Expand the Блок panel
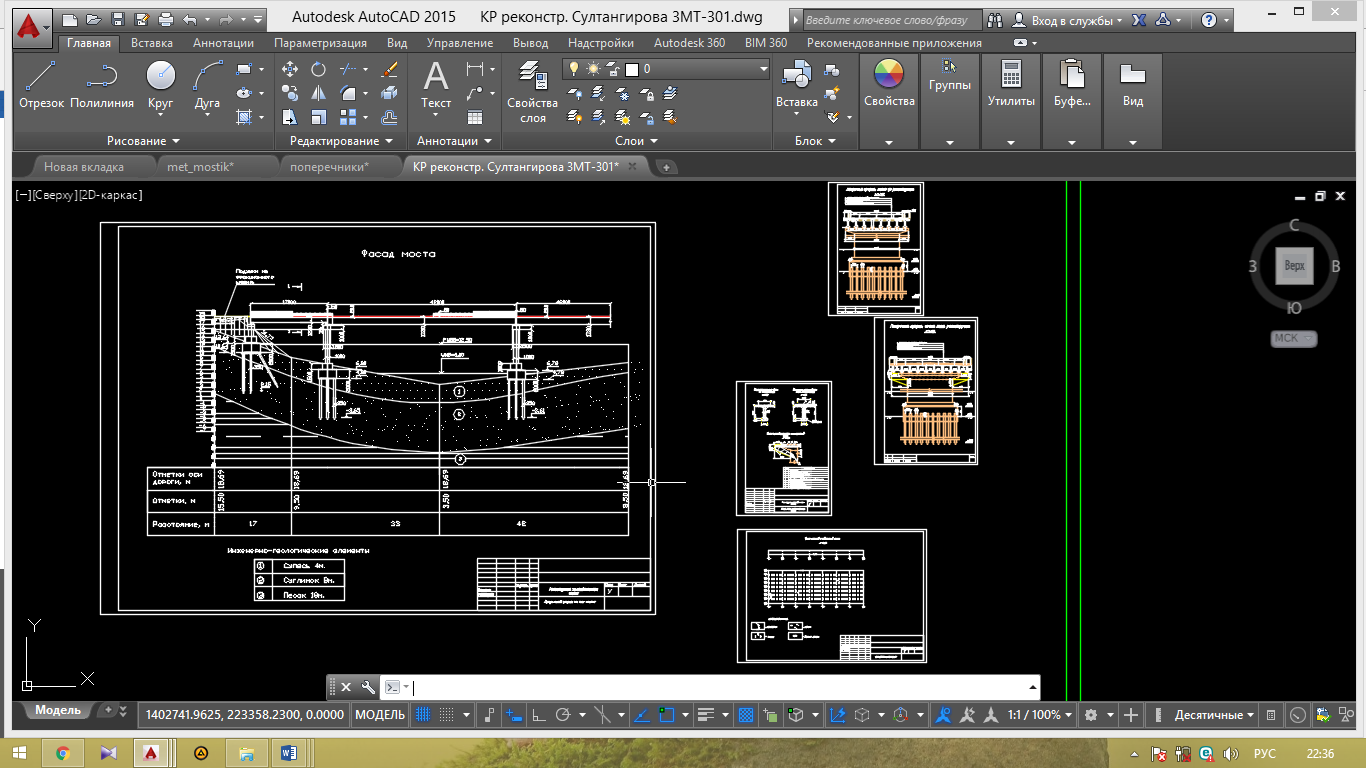Image resolution: width=1366 pixels, height=768 pixels. pos(815,141)
